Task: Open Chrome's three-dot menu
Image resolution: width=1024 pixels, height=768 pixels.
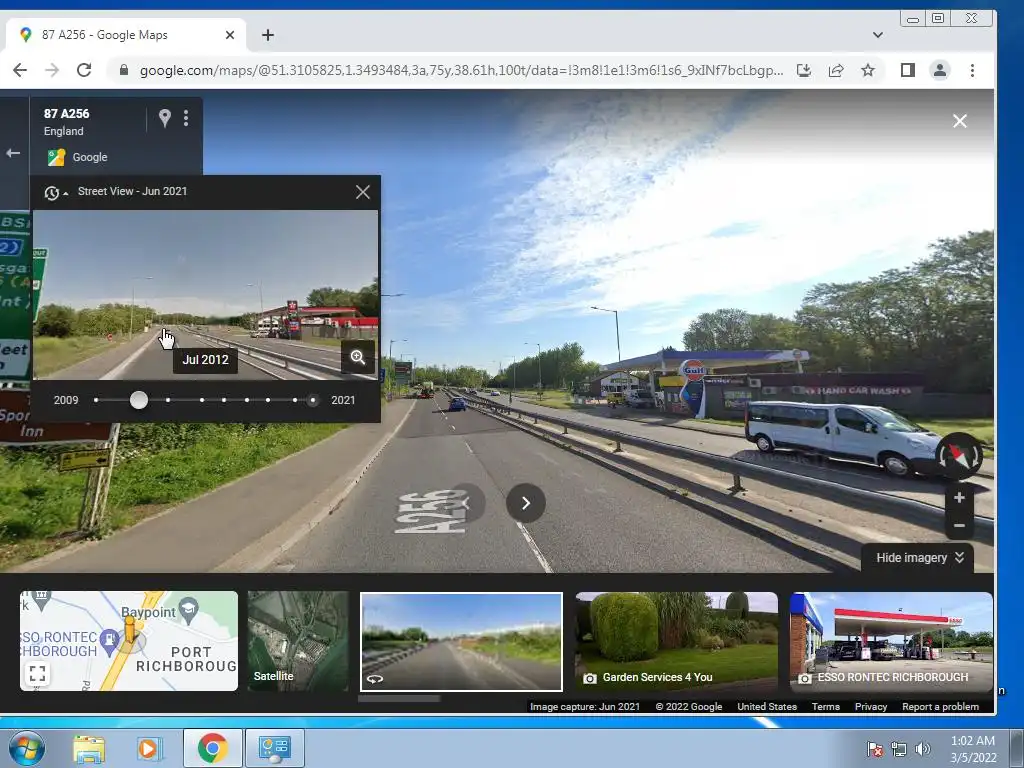Action: [972, 70]
